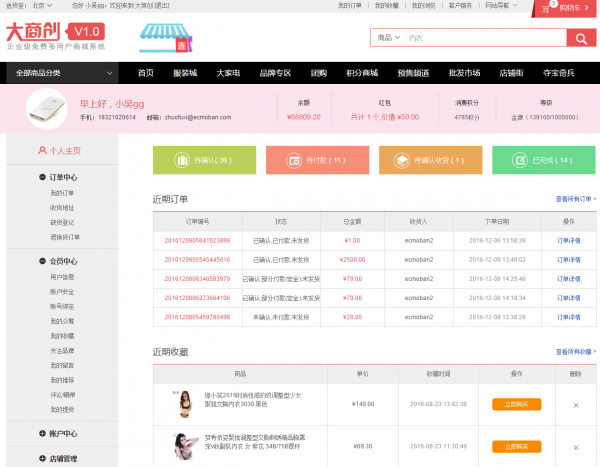Go to 服装城 in navigation bar
600x467 pixels.
[x=185, y=73]
